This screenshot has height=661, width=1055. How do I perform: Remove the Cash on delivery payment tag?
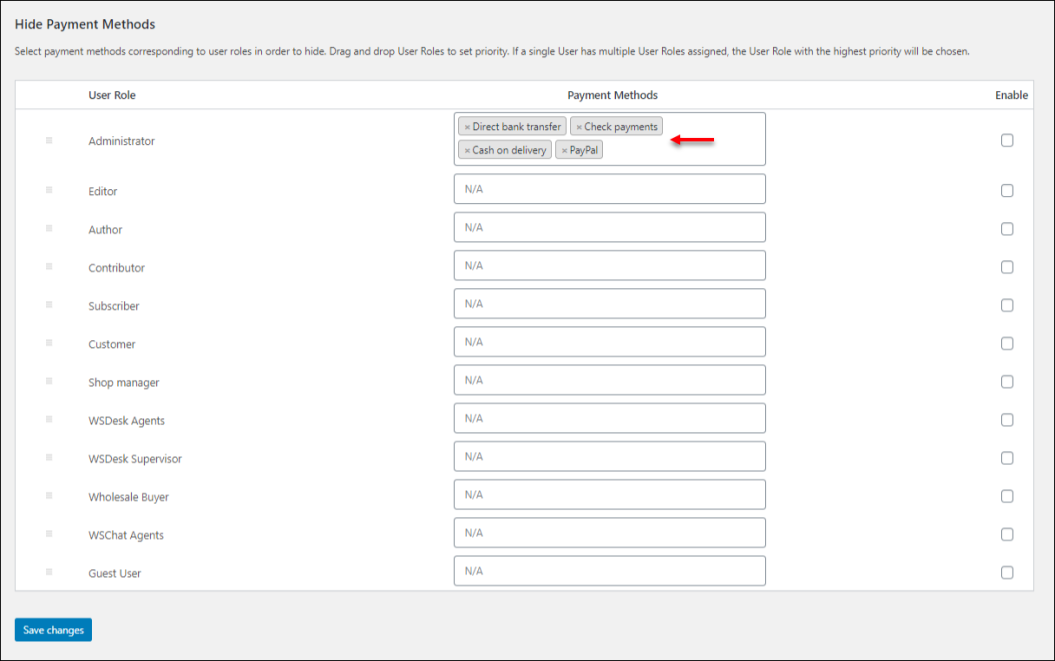coord(466,149)
